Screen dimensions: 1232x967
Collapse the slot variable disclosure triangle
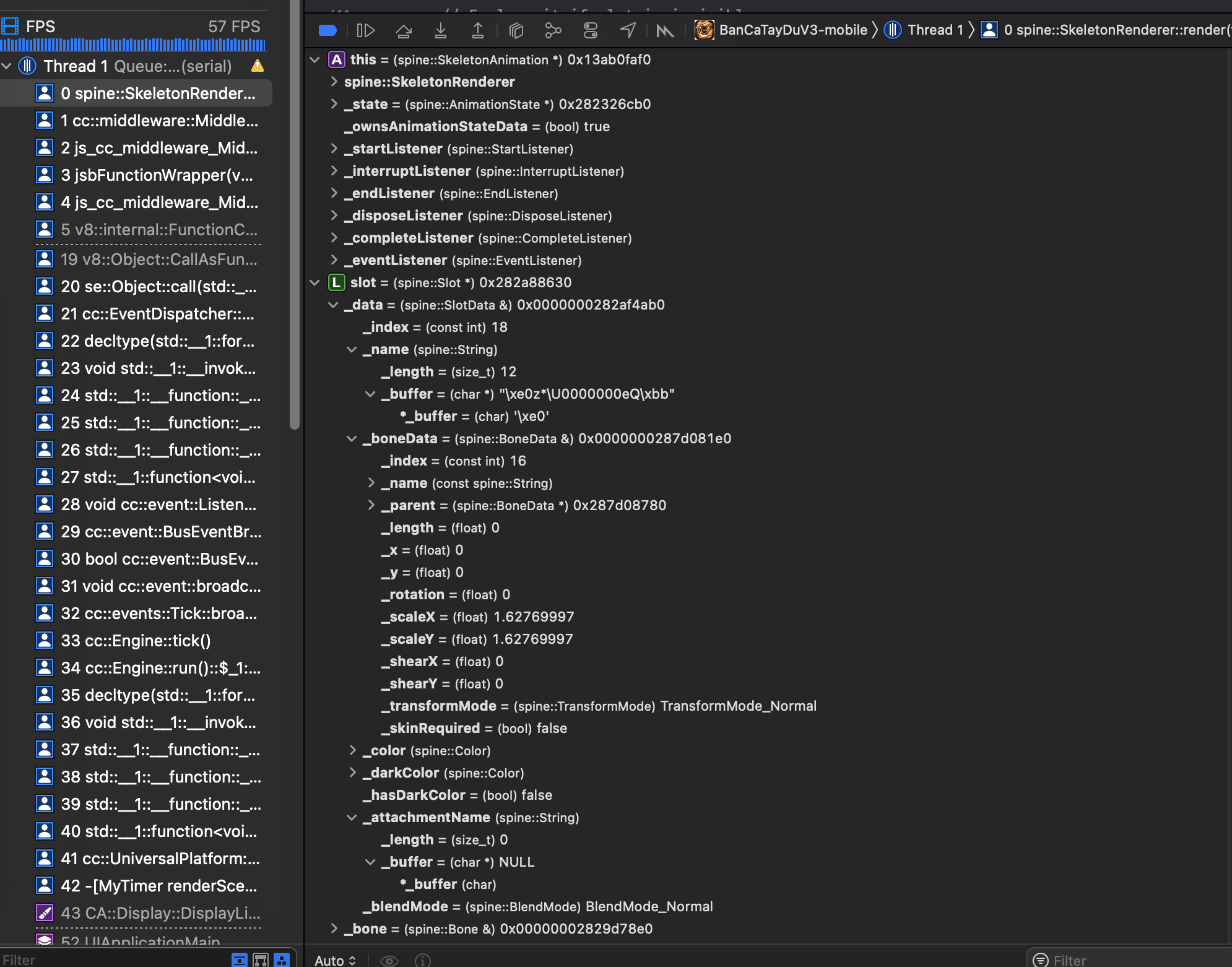coord(315,282)
